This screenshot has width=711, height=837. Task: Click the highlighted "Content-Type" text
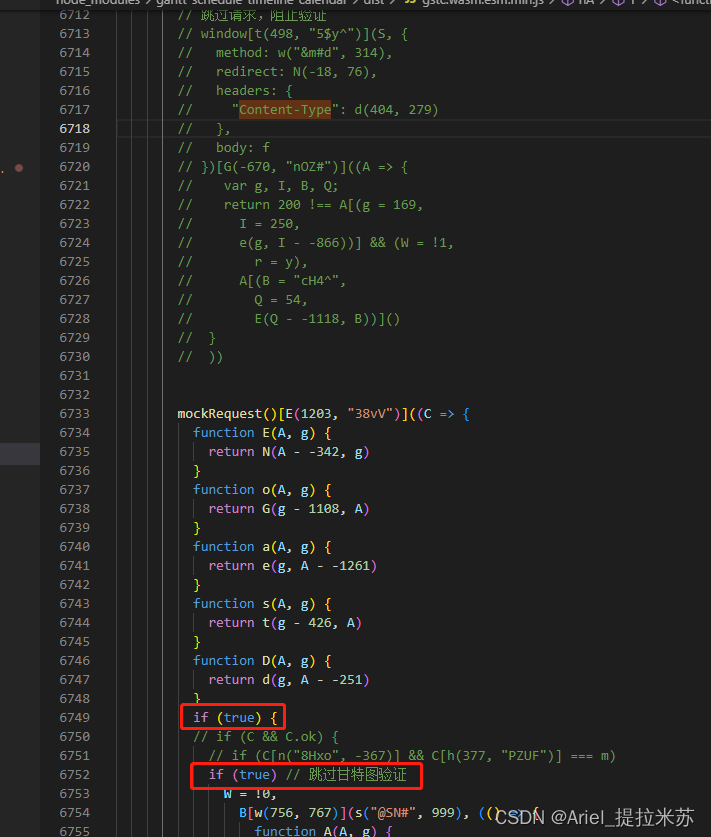click(x=285, y=110)
